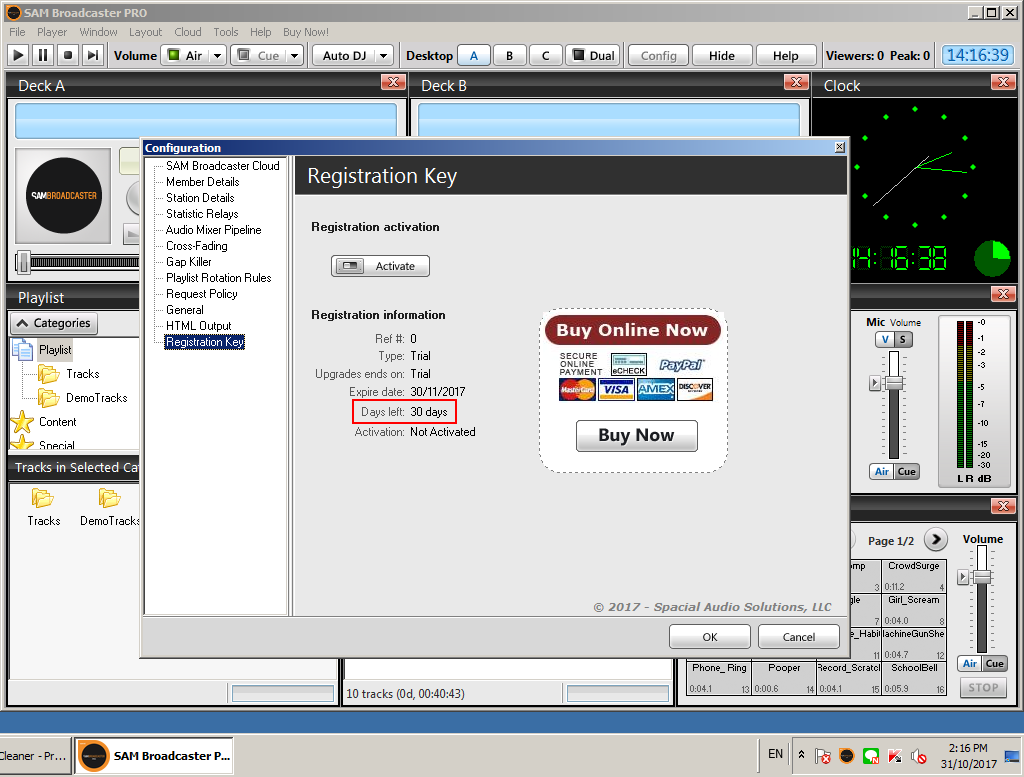Open DemoTracks folder in selected category pane
Screen dimensions: 1024x777
[109, 507]
